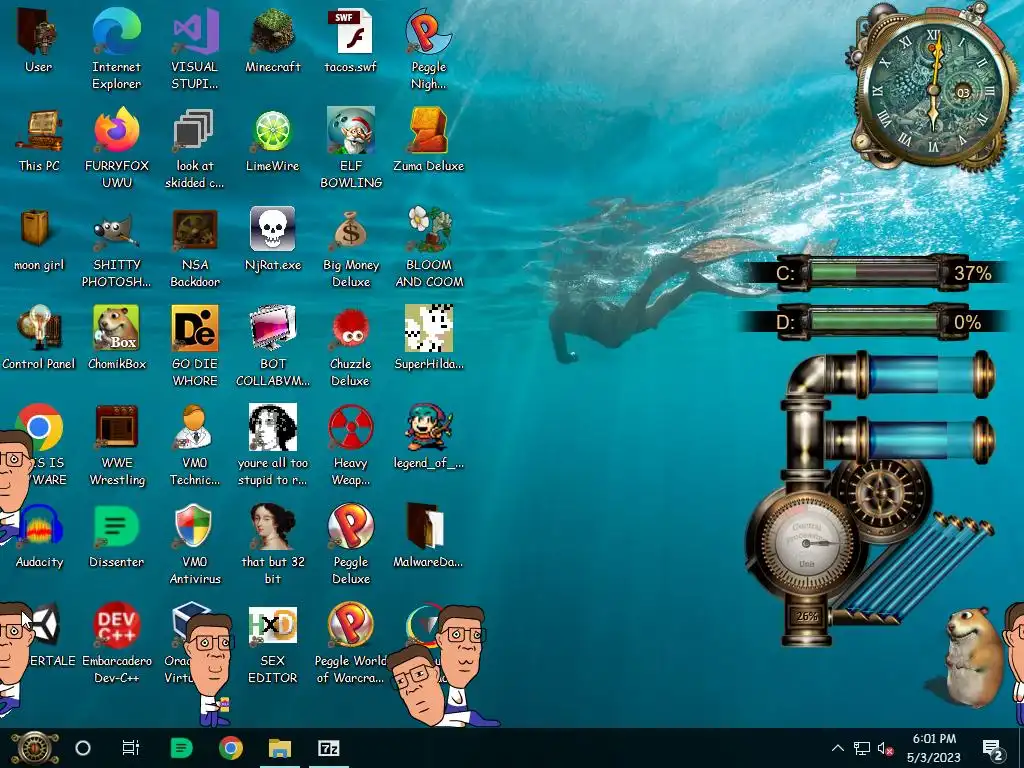Open the 'look at skidded c...' shortcut
Viewport: 1024px width, 768px height.
pos(195,148)
